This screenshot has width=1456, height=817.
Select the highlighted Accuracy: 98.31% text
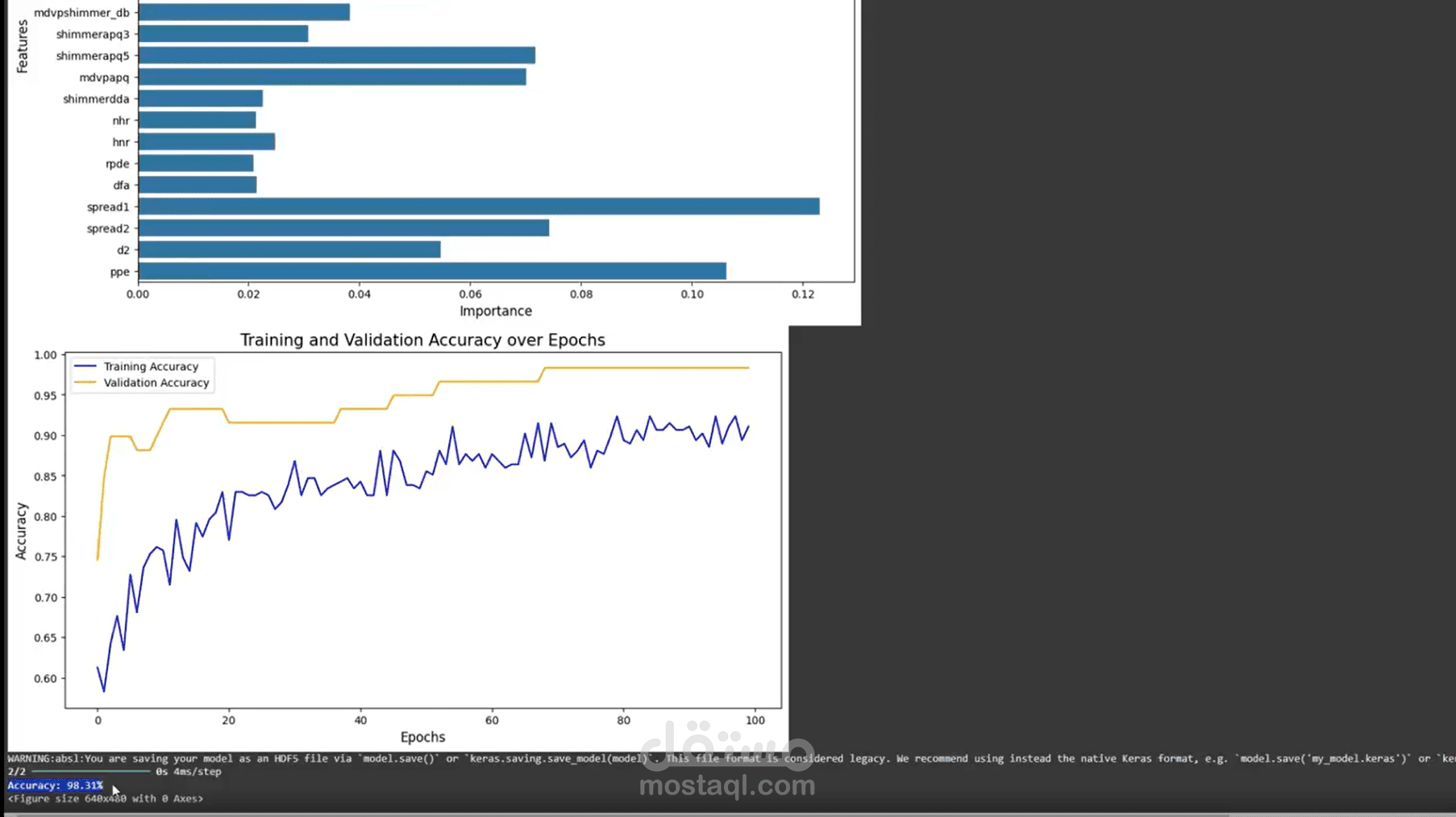click(54, 785)
